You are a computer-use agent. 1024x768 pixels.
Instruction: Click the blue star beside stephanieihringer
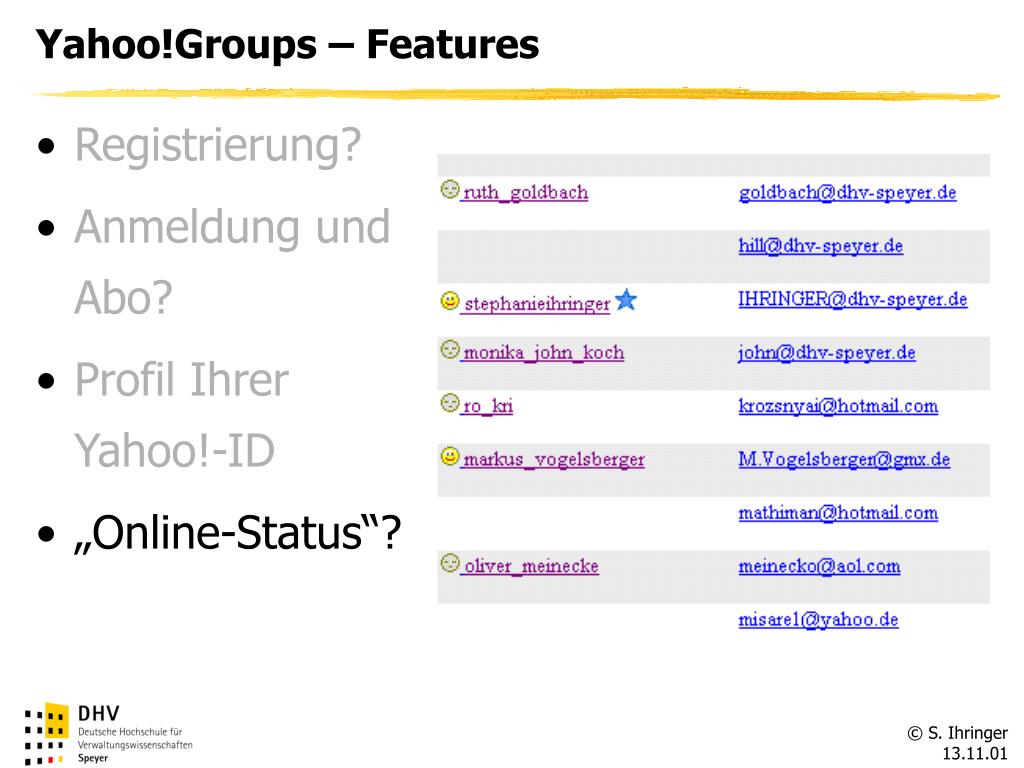[x=626, y=300]
